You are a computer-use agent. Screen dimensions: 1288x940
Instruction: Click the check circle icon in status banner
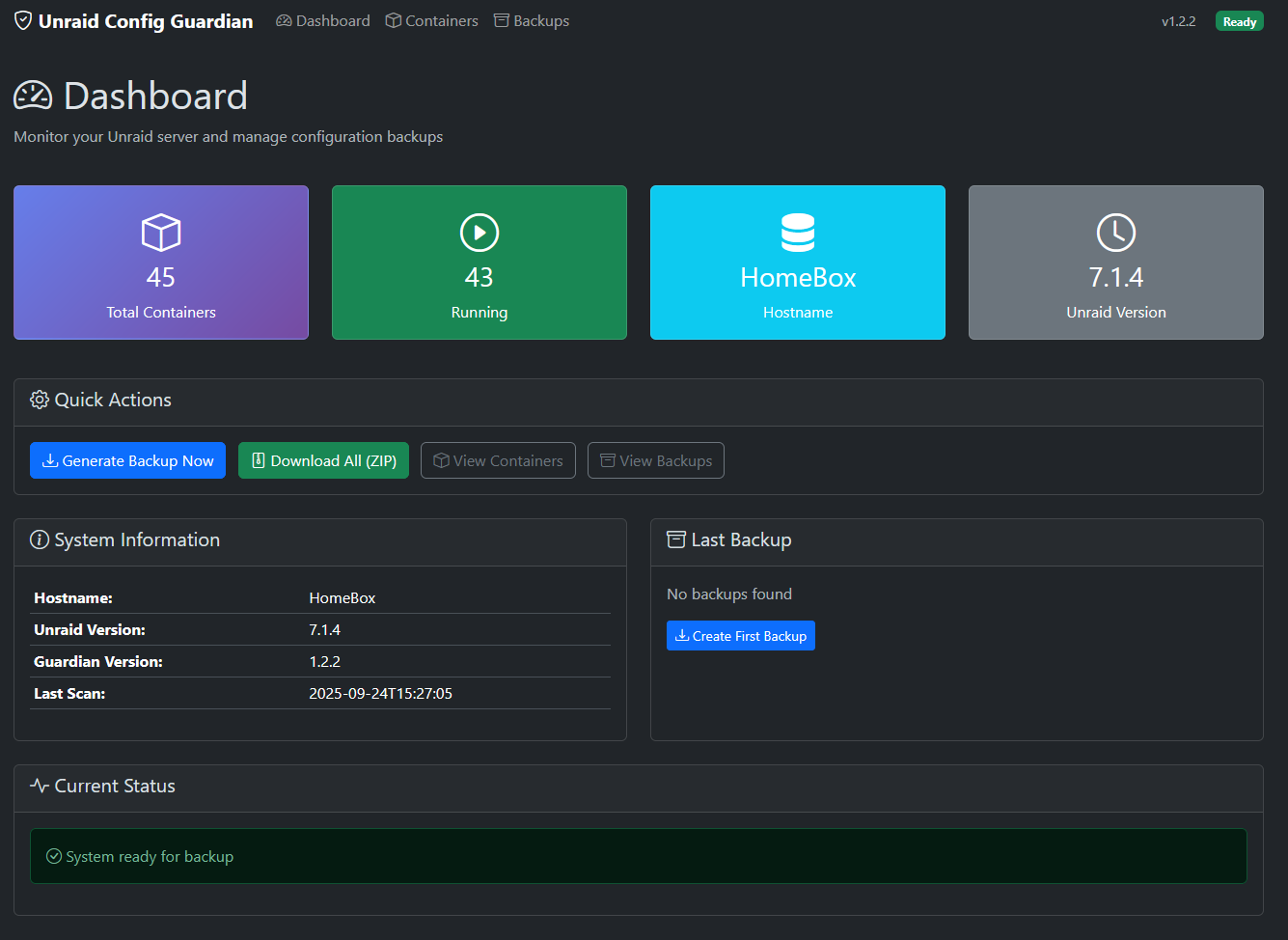tap(54, 856)
